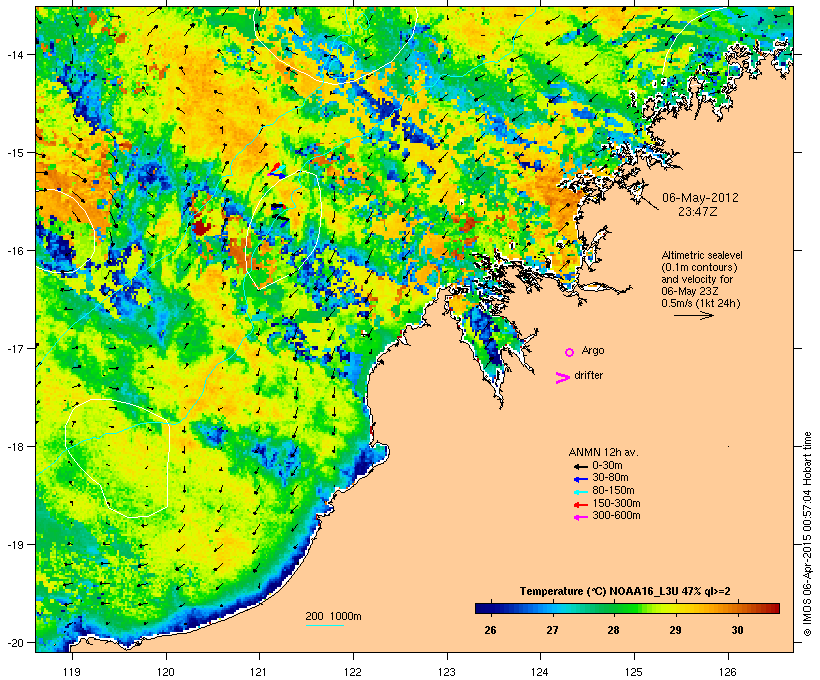The image size is (820, 680).
Task: Click the 'Altimetric sealevel' text
Action: 702,256
